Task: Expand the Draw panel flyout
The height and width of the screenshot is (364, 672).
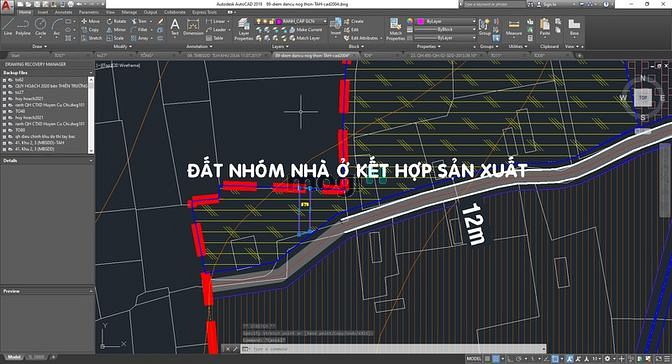Action: [39, 46]
